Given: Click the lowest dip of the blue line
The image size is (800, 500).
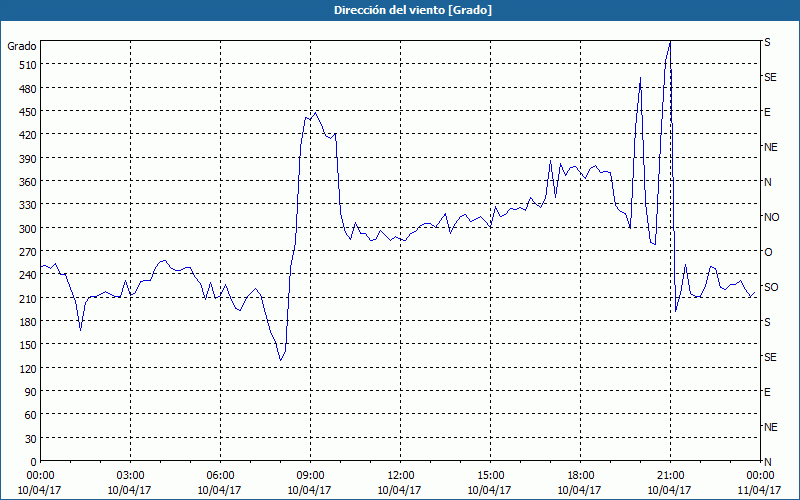Looking at the screenshot, I should 281,360.
